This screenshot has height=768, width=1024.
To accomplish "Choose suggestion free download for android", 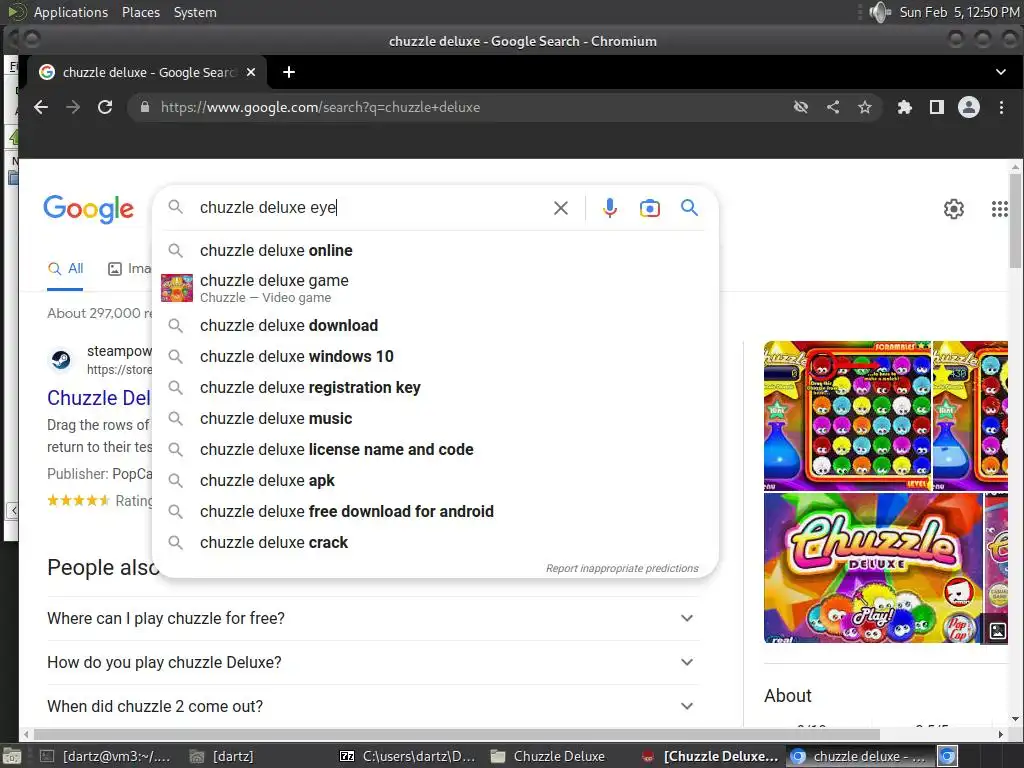I will 435,511.
